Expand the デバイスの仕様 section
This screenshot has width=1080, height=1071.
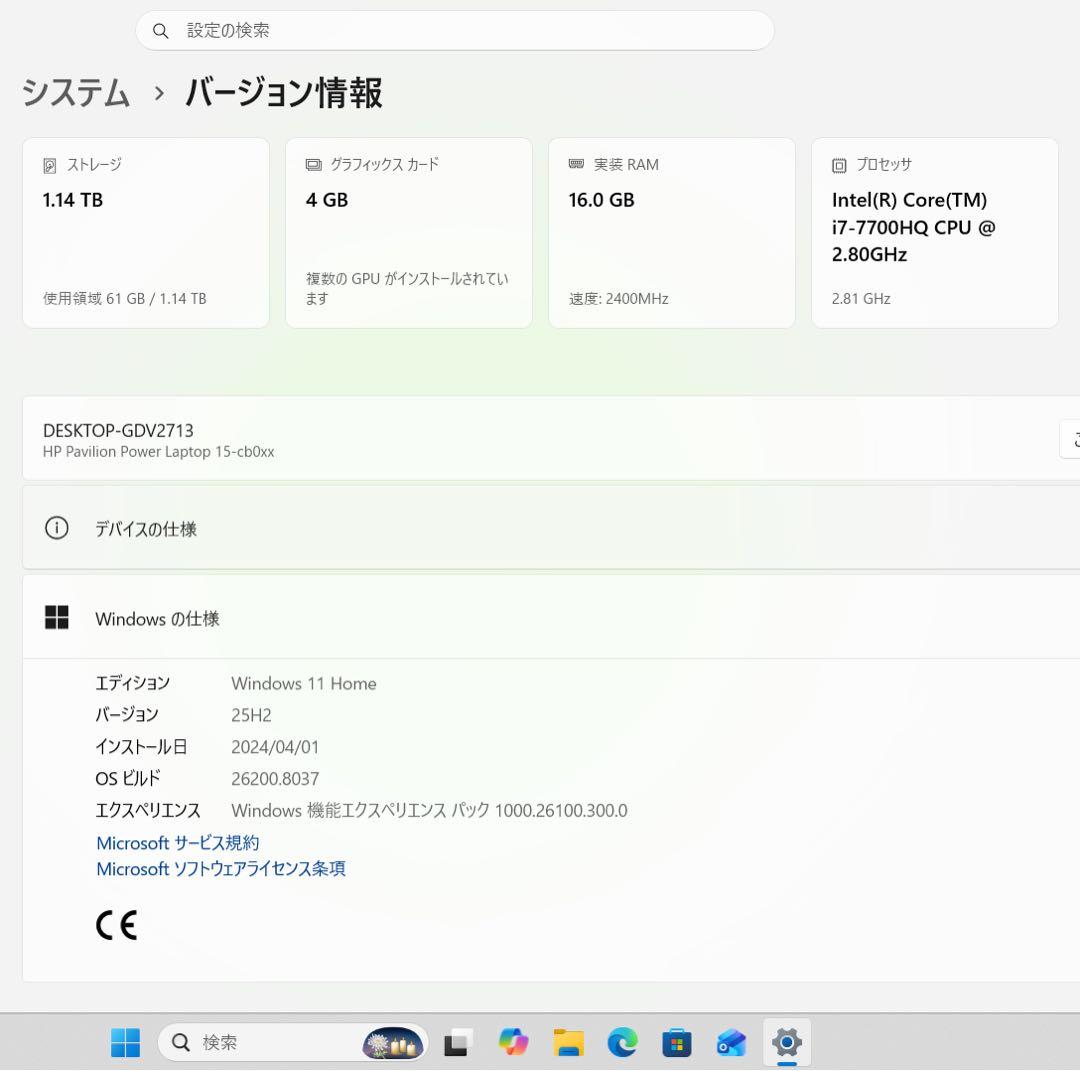[551, 528]
